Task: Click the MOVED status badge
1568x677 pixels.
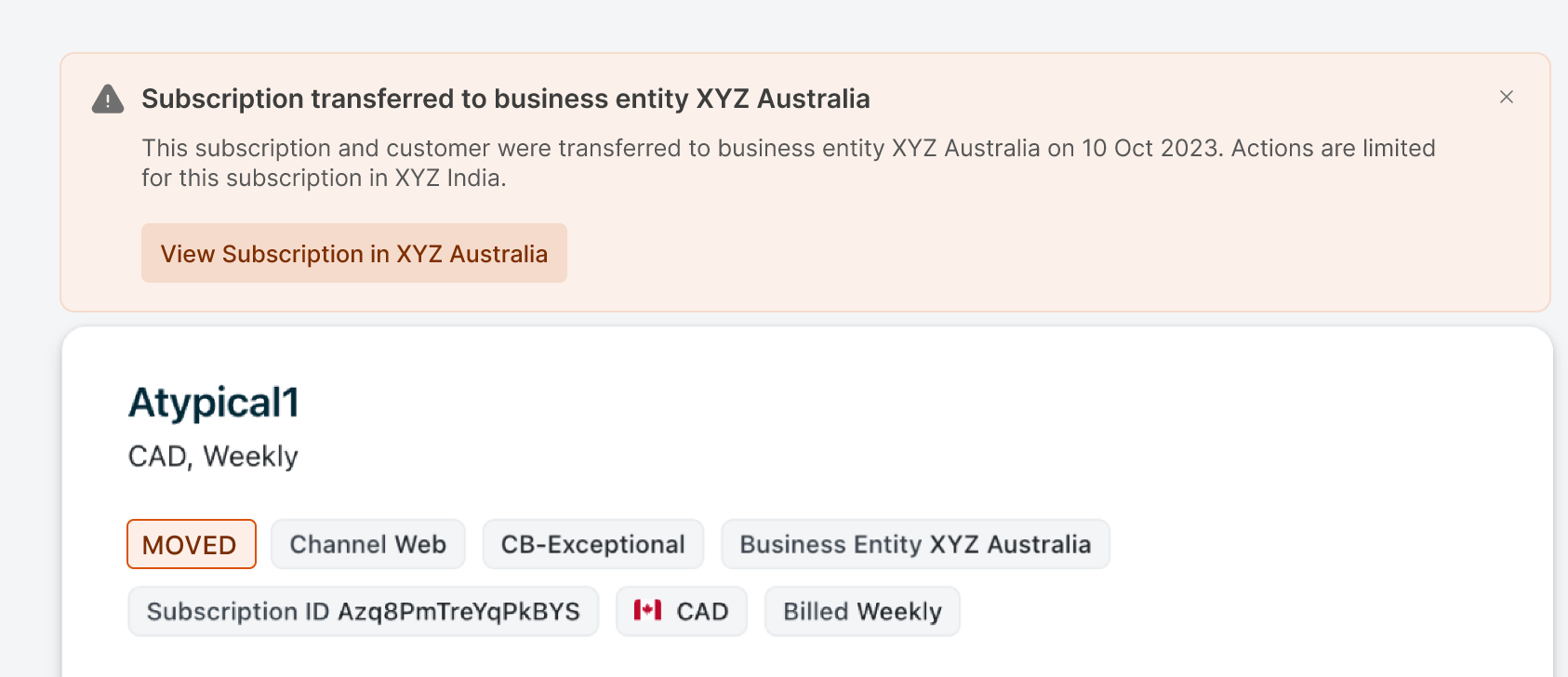Action: tap(191, 545)
